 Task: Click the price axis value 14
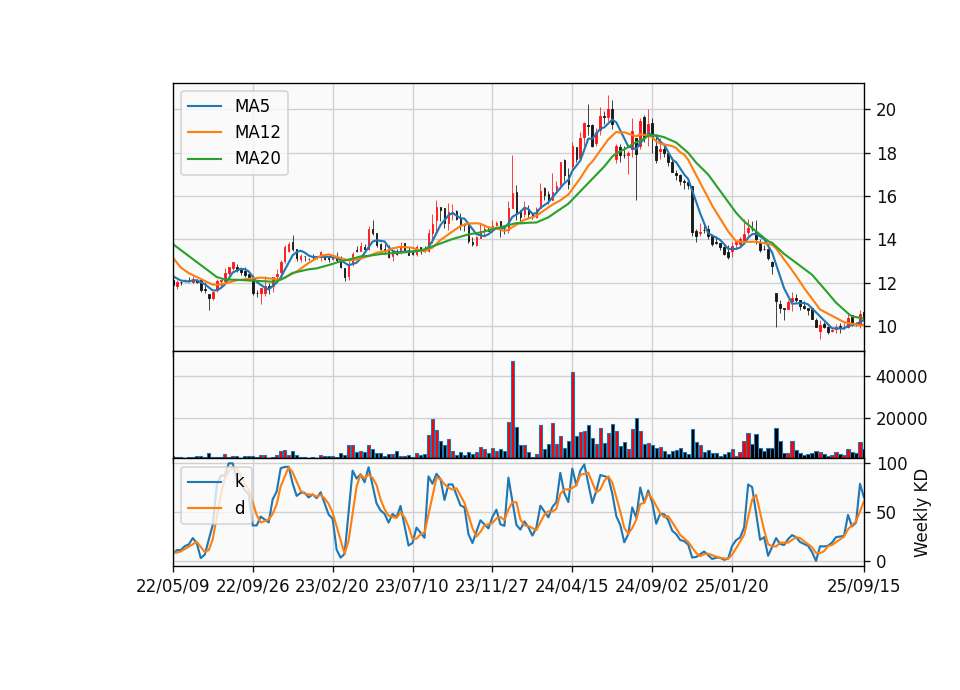coord(886,241)
